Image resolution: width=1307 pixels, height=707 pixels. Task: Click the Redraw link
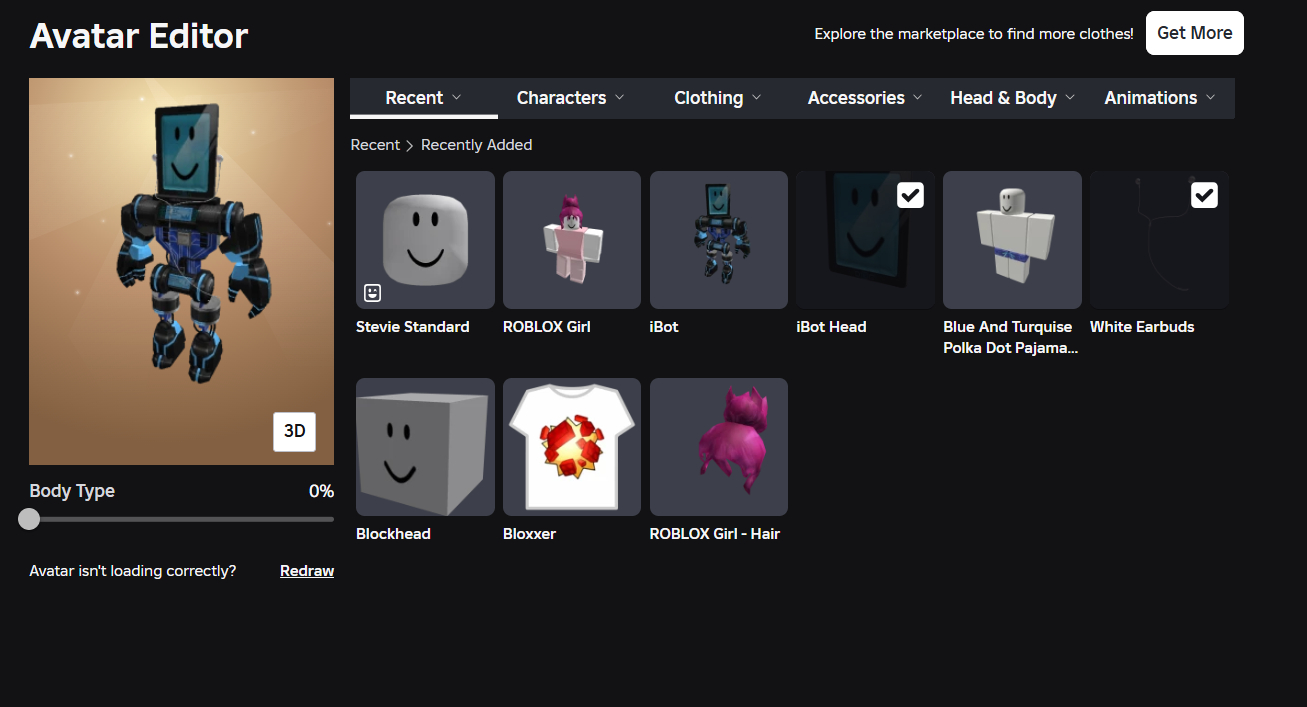pyautogui.click(x=307, y=571)
